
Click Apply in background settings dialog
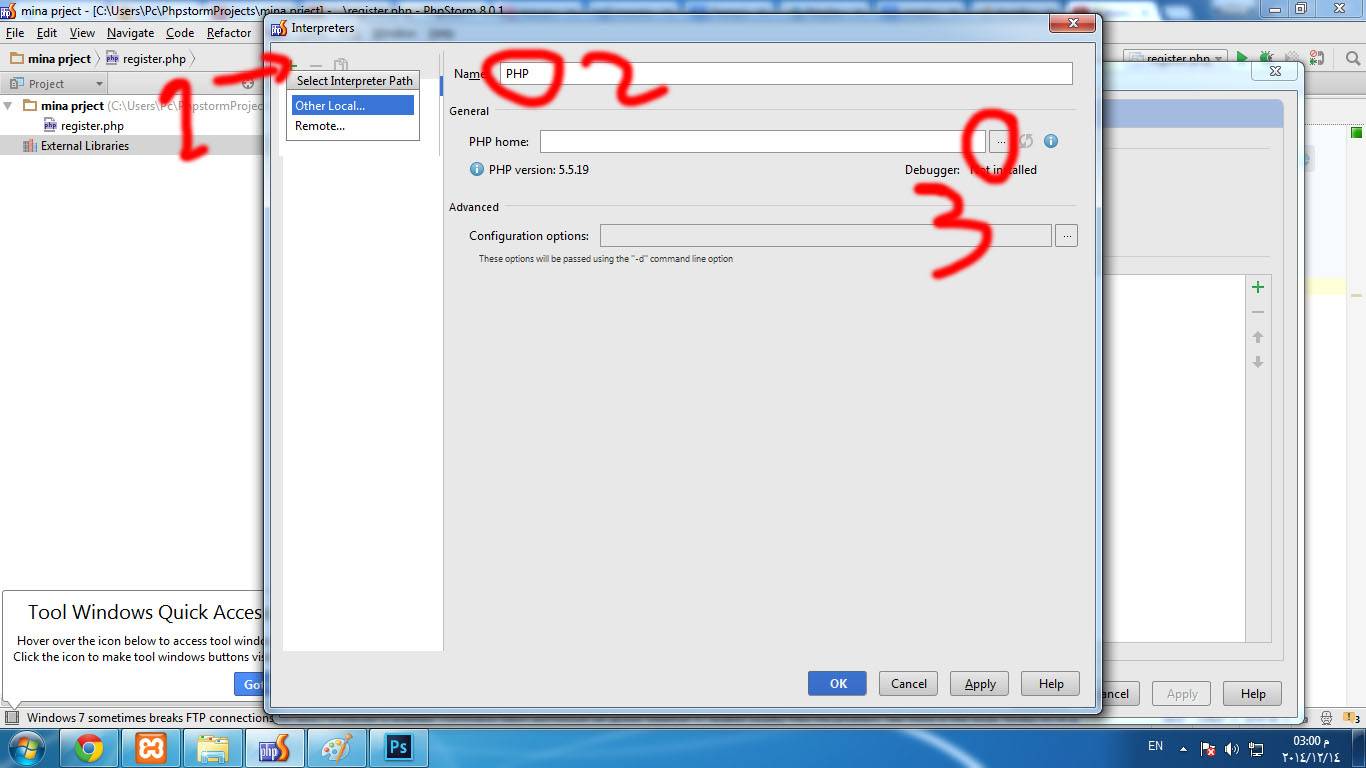point(1182,693)
